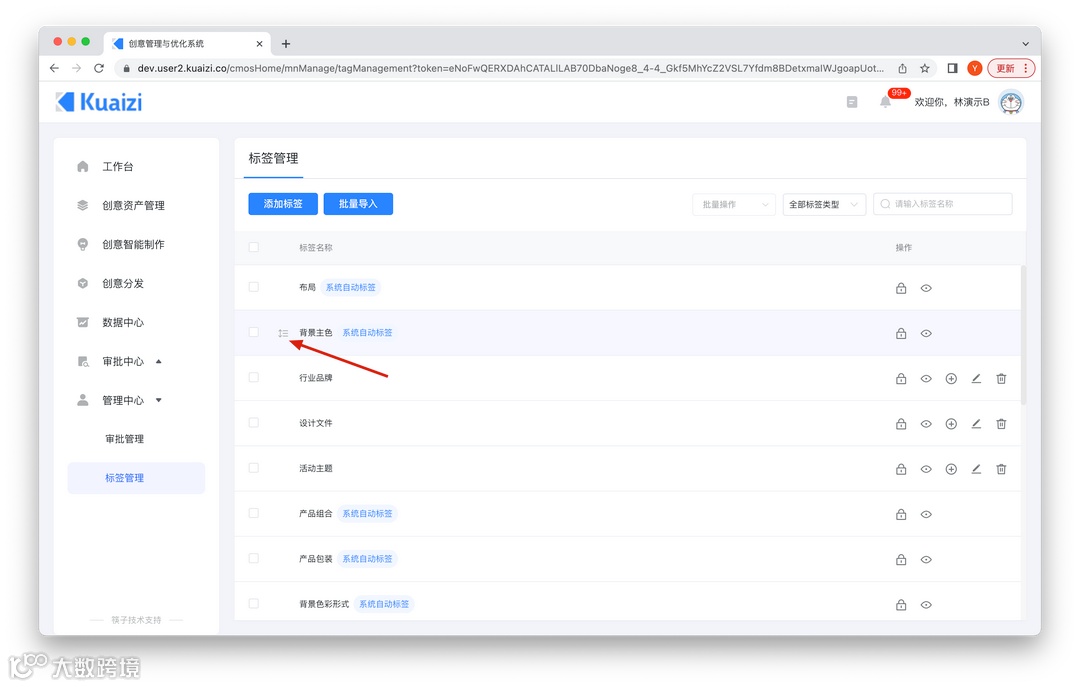1080x687 pixels.
Task: Add a sub-tag with plus icon for 设计文件
Action: point(951,424)
